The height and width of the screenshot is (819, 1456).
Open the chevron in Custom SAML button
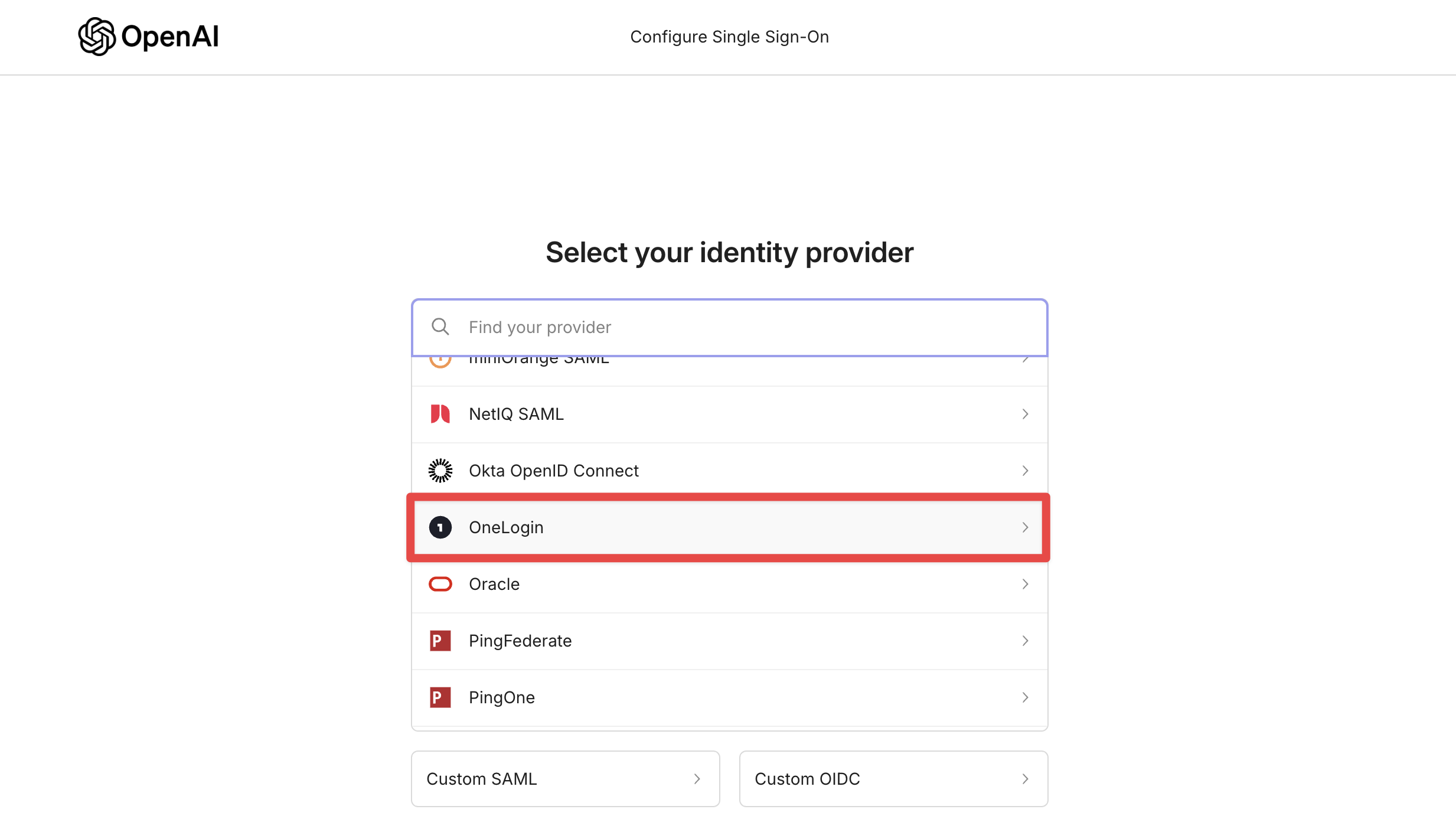coord(697,779)
